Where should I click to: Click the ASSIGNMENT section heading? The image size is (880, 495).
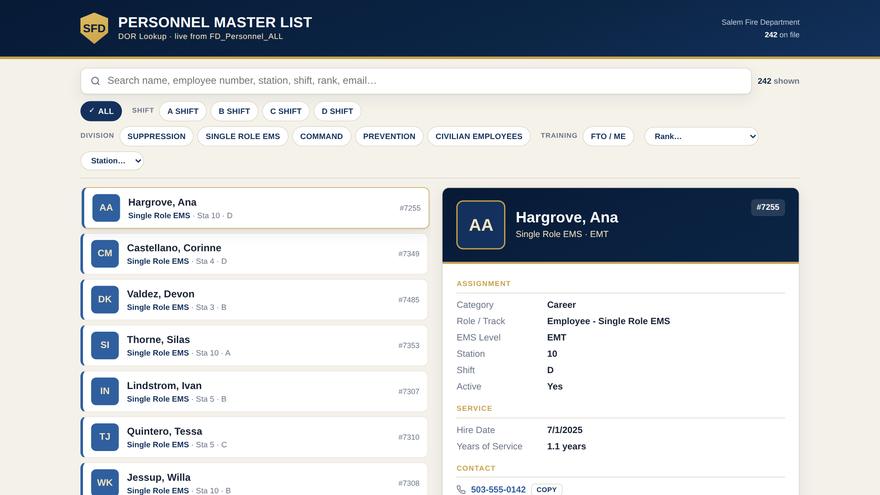(483, 283)
